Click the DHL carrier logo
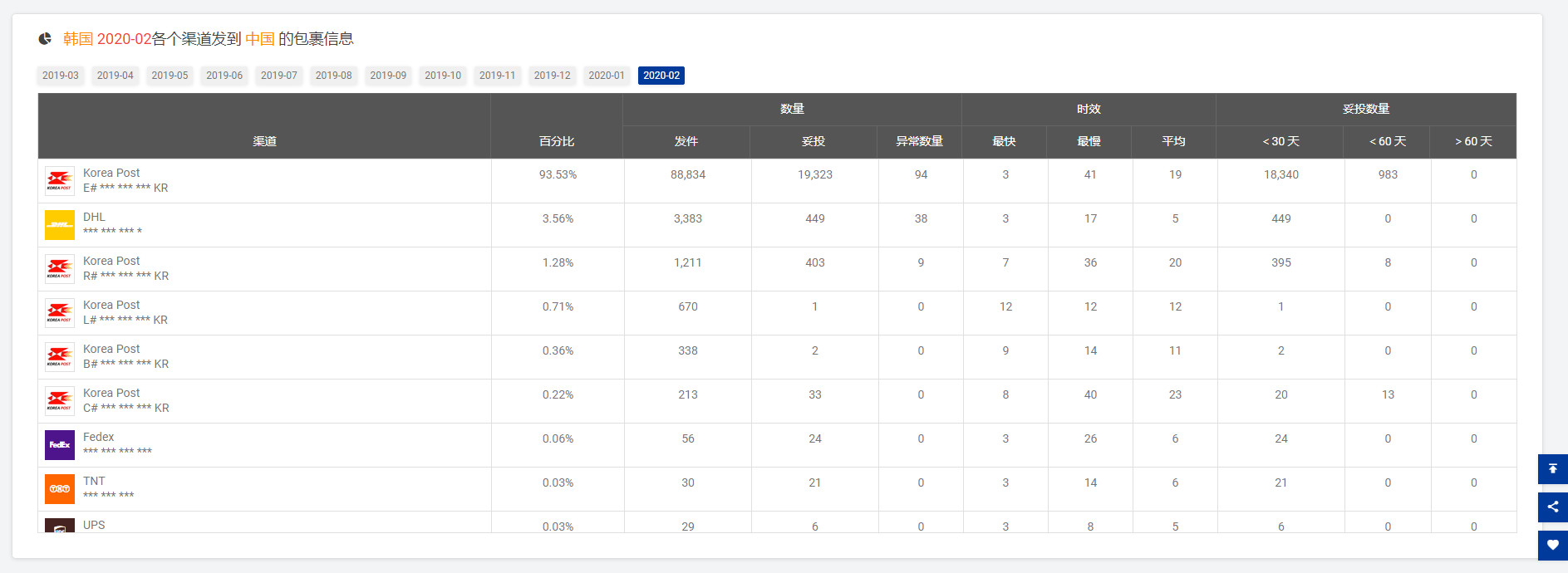This screenshot has height=573, width=1568. tap(60, 225)
